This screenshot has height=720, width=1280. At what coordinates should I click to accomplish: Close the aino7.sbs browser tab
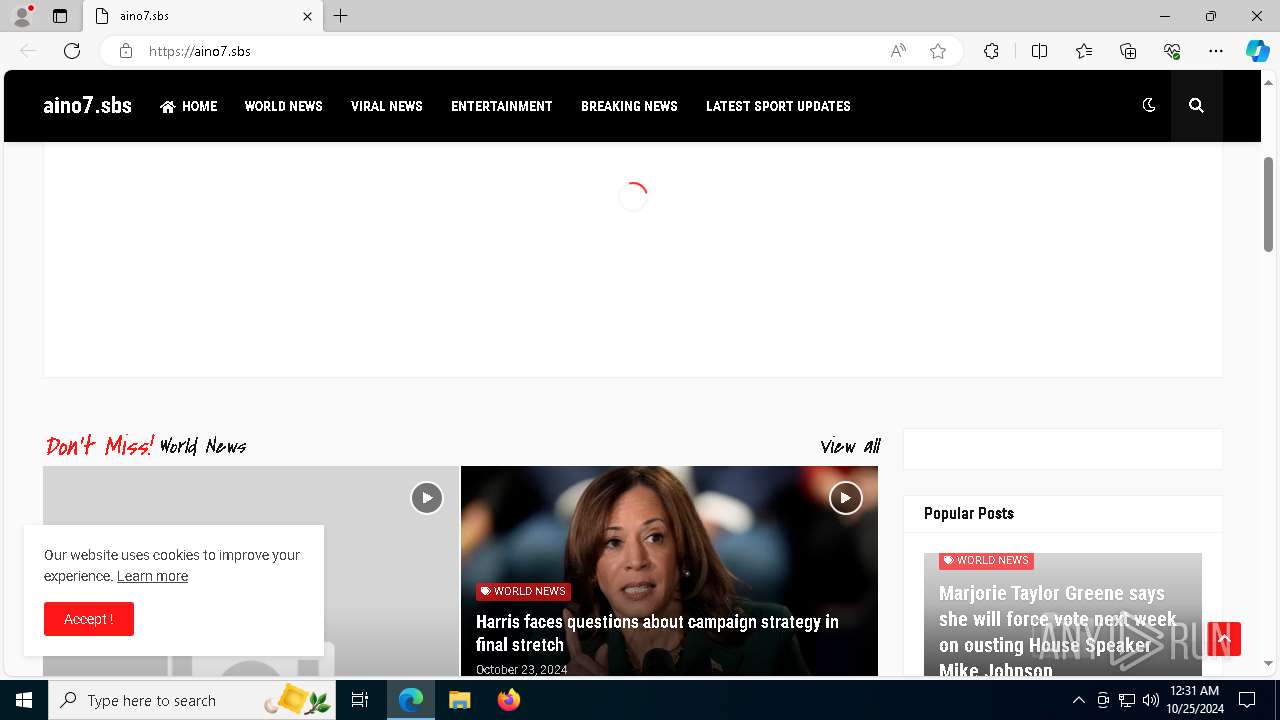click(307, 16)
